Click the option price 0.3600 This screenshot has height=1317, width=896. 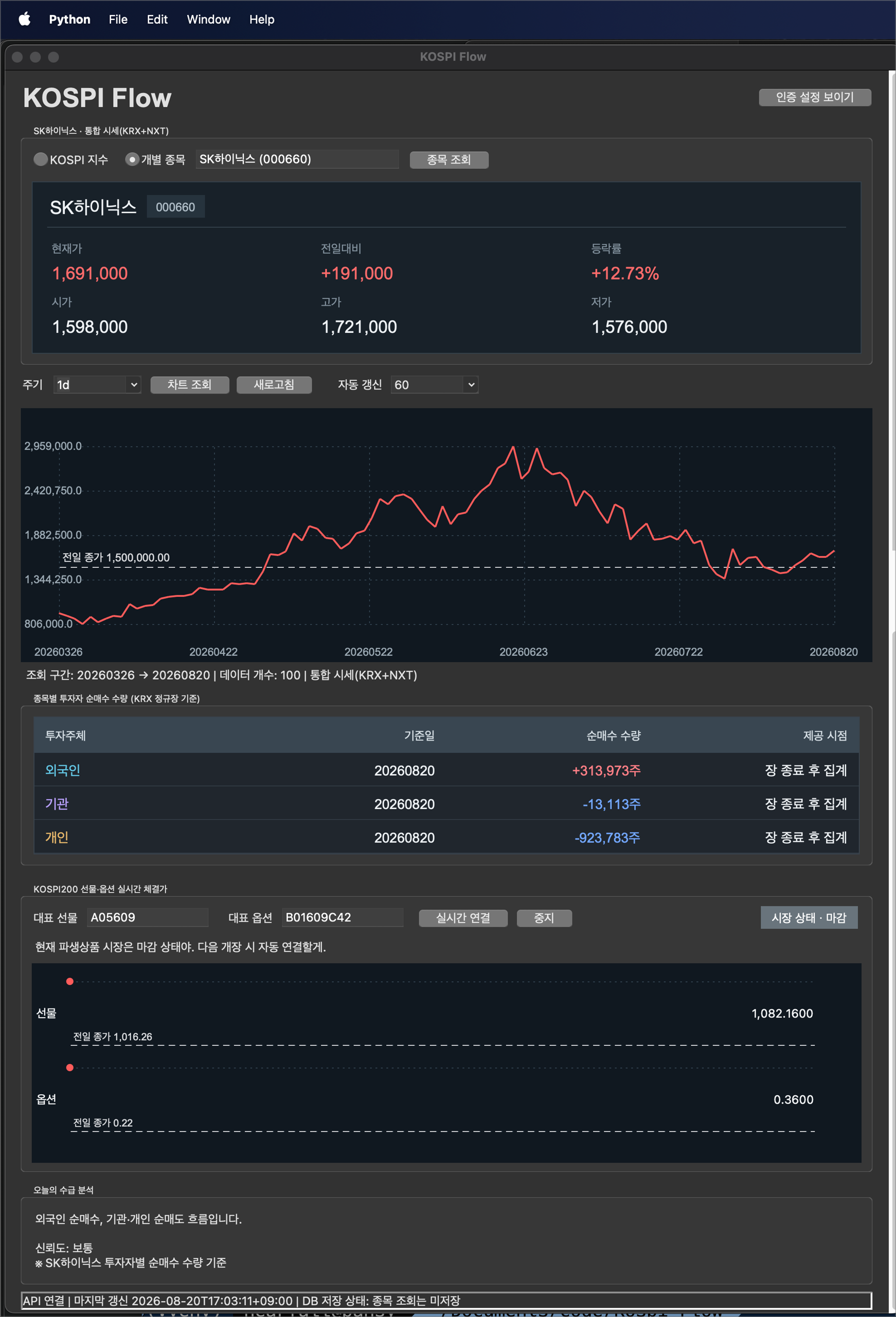pyautogui.click(x=794, y=1099)
